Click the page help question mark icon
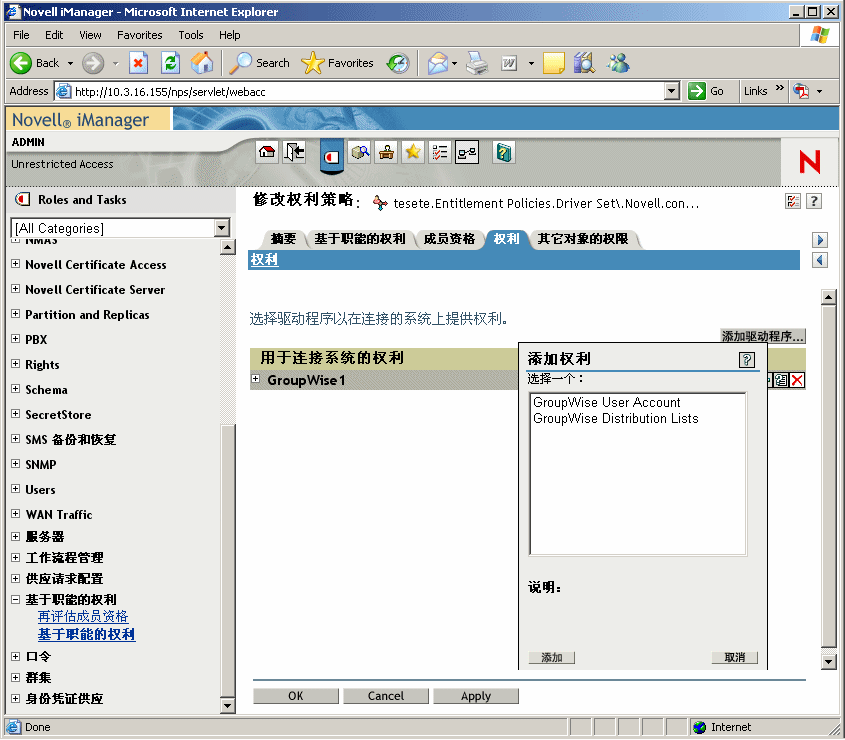845x740 pixels. [x=814, y=202]
